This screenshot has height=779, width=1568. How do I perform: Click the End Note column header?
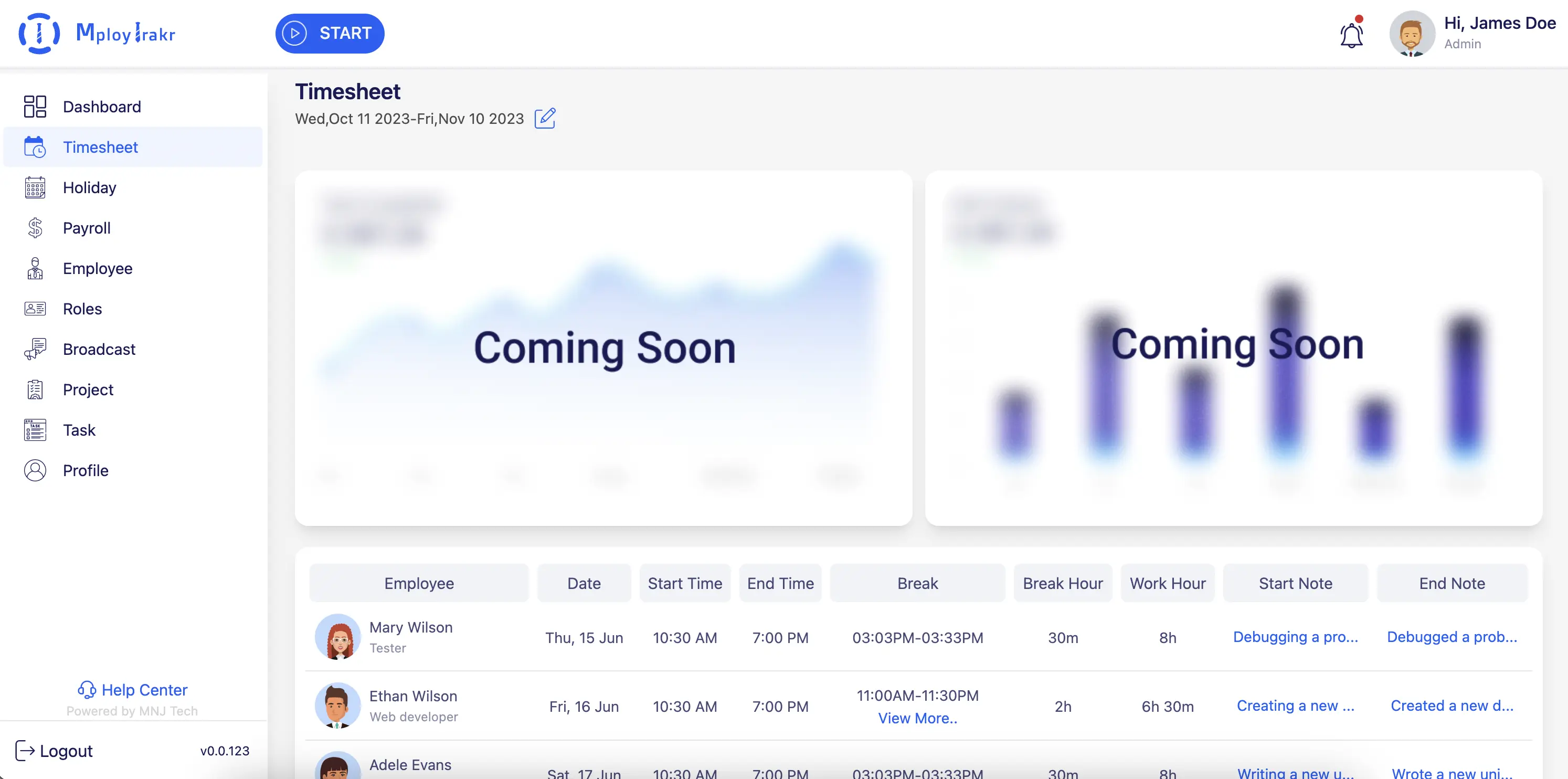click(x=1452, y=583)
